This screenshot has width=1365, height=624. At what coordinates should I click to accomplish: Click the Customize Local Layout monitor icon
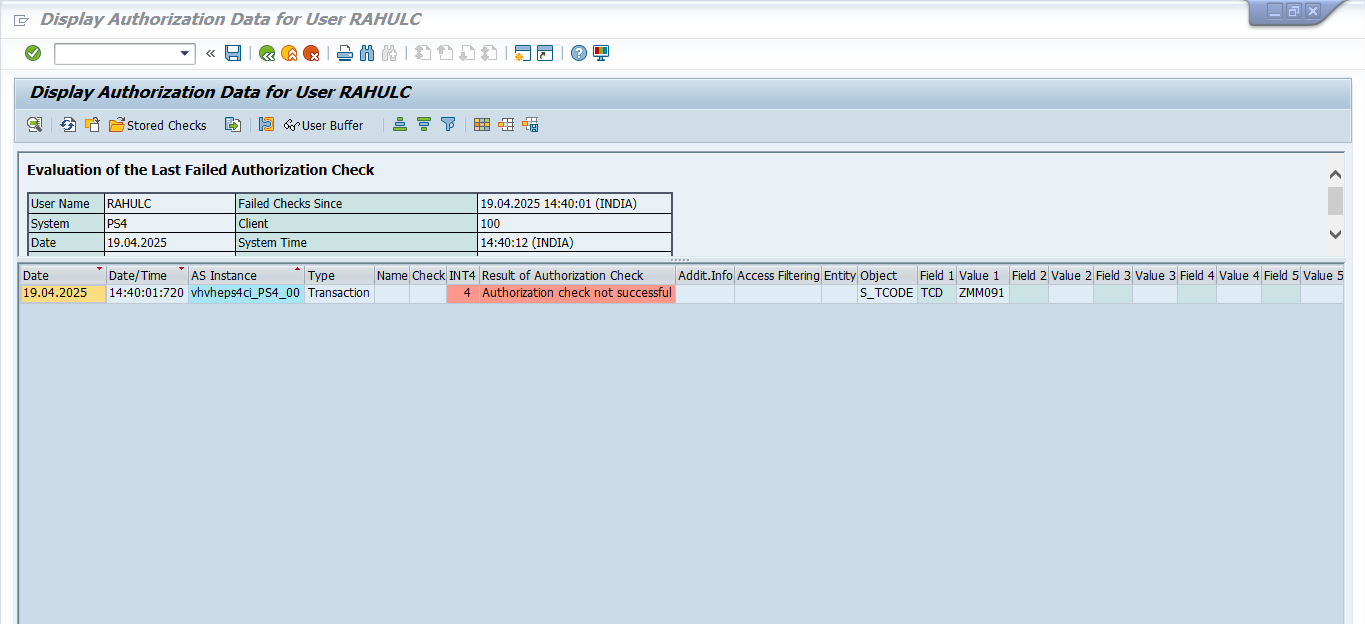[x=601, y=53]
